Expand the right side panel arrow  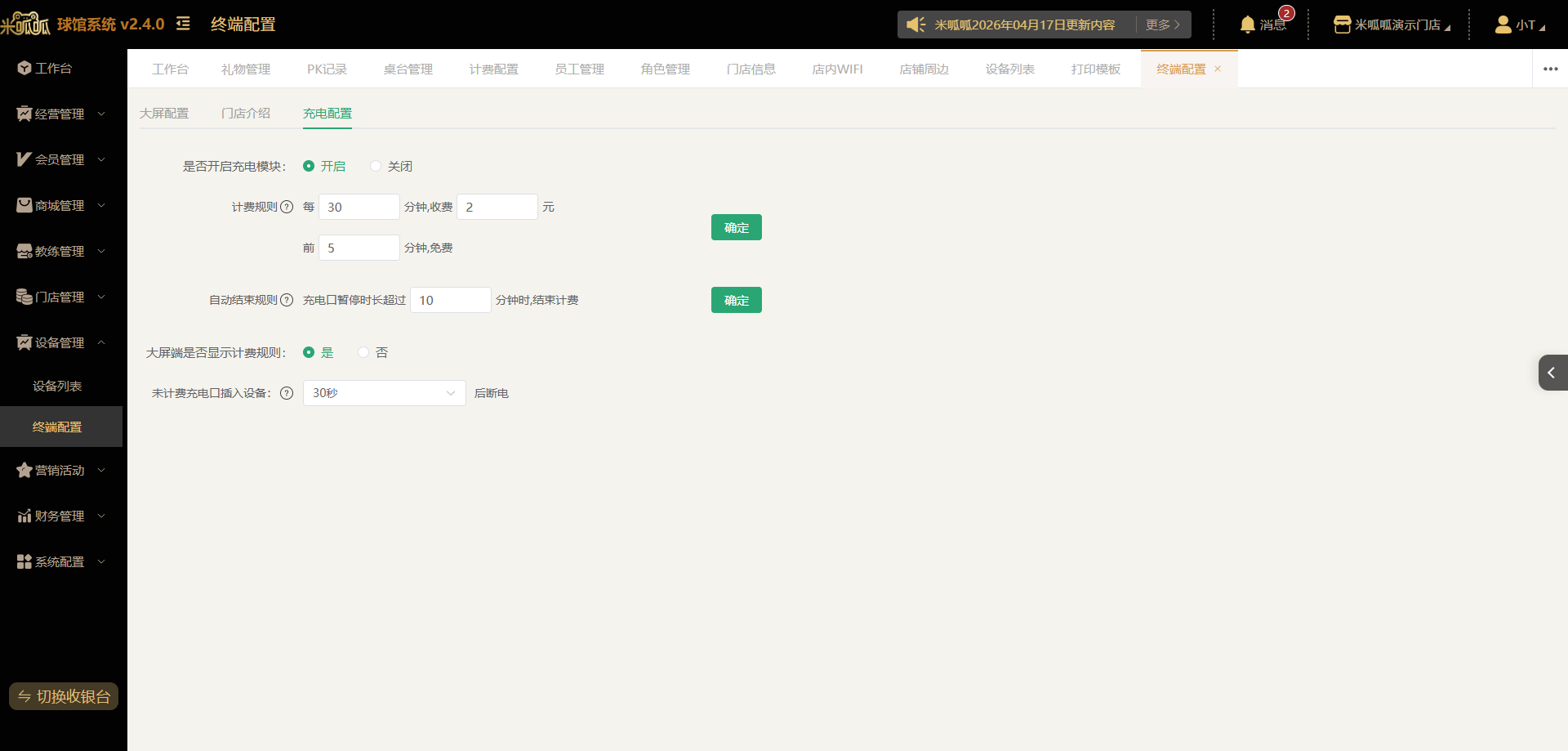(x=1552, y=373)
